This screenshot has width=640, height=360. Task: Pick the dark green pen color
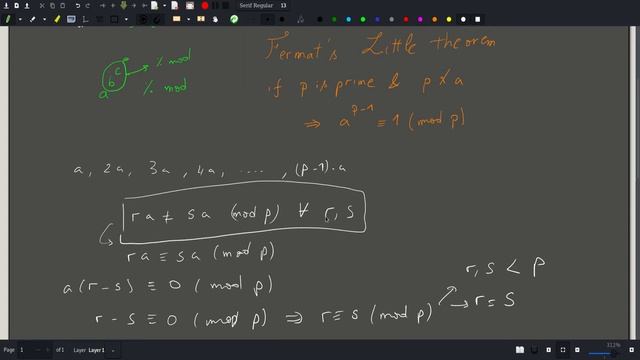tap(334, 19)
